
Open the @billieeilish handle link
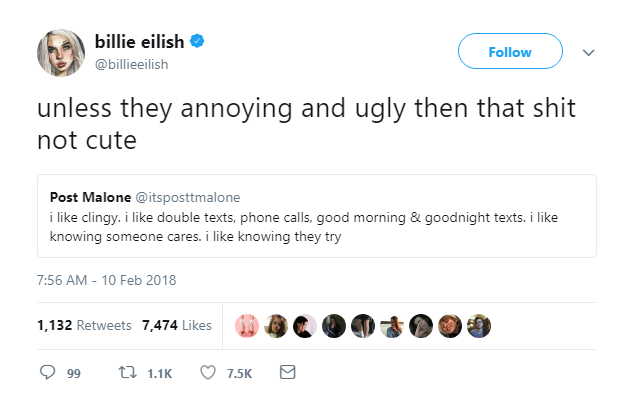click(131, 64)
